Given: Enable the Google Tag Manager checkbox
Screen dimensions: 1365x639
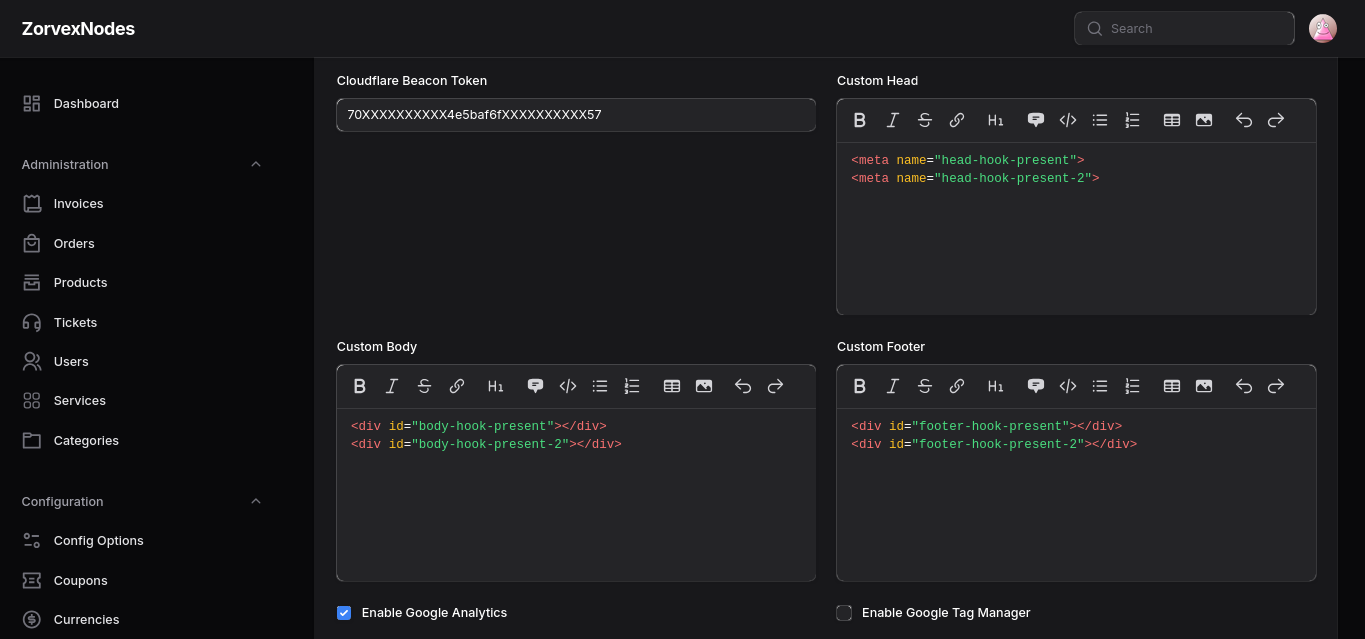Looking at the screenshot, I should [x=844, y=613].
